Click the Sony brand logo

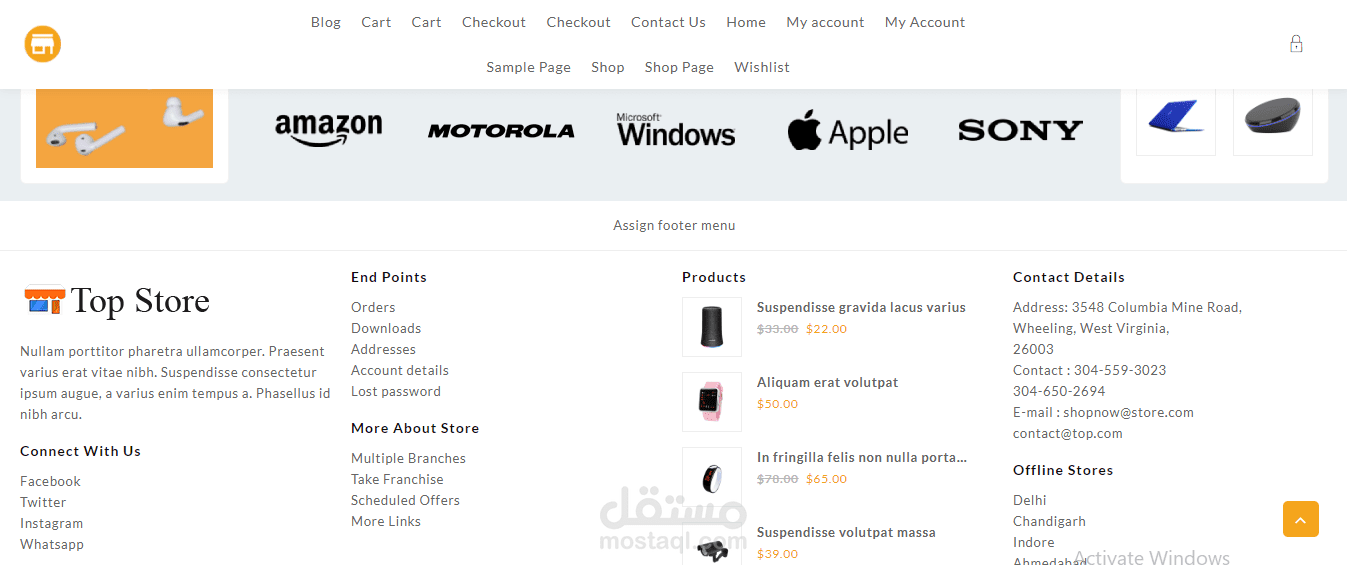(1020, 131)
